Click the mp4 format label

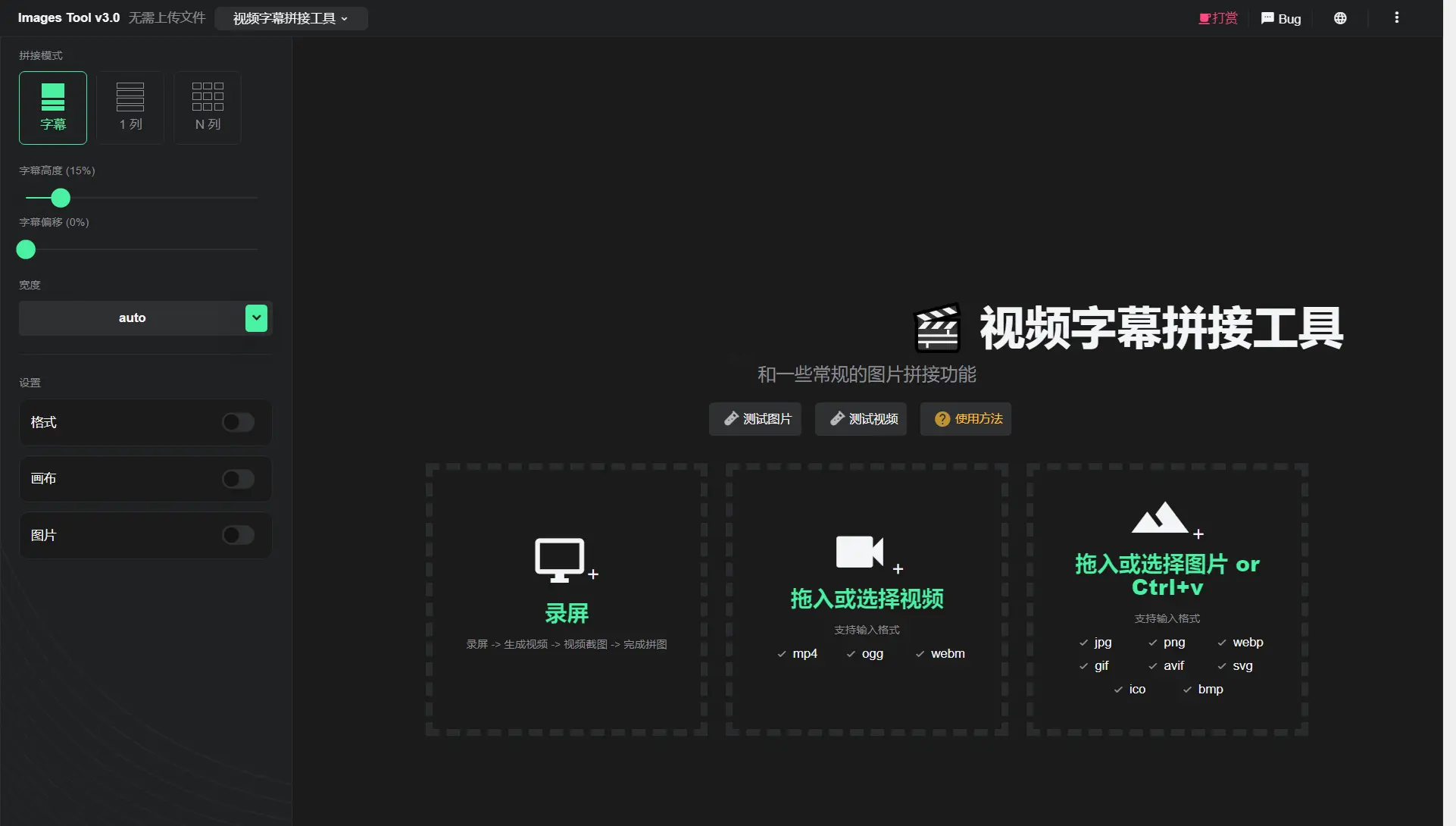pyautogui.click(x=805, y=654)
